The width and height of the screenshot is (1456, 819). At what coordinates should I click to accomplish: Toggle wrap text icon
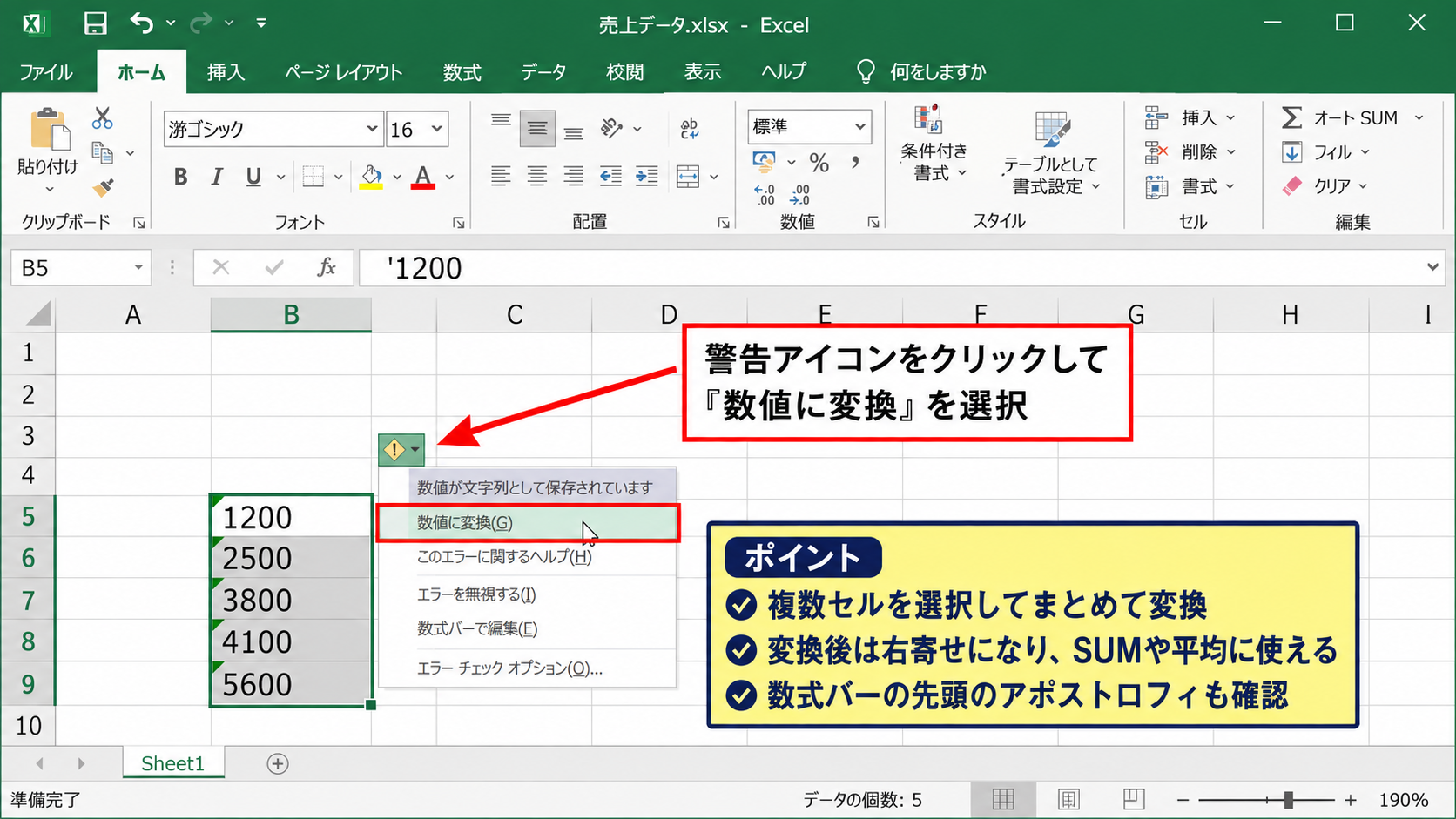(x=690, y=129)
